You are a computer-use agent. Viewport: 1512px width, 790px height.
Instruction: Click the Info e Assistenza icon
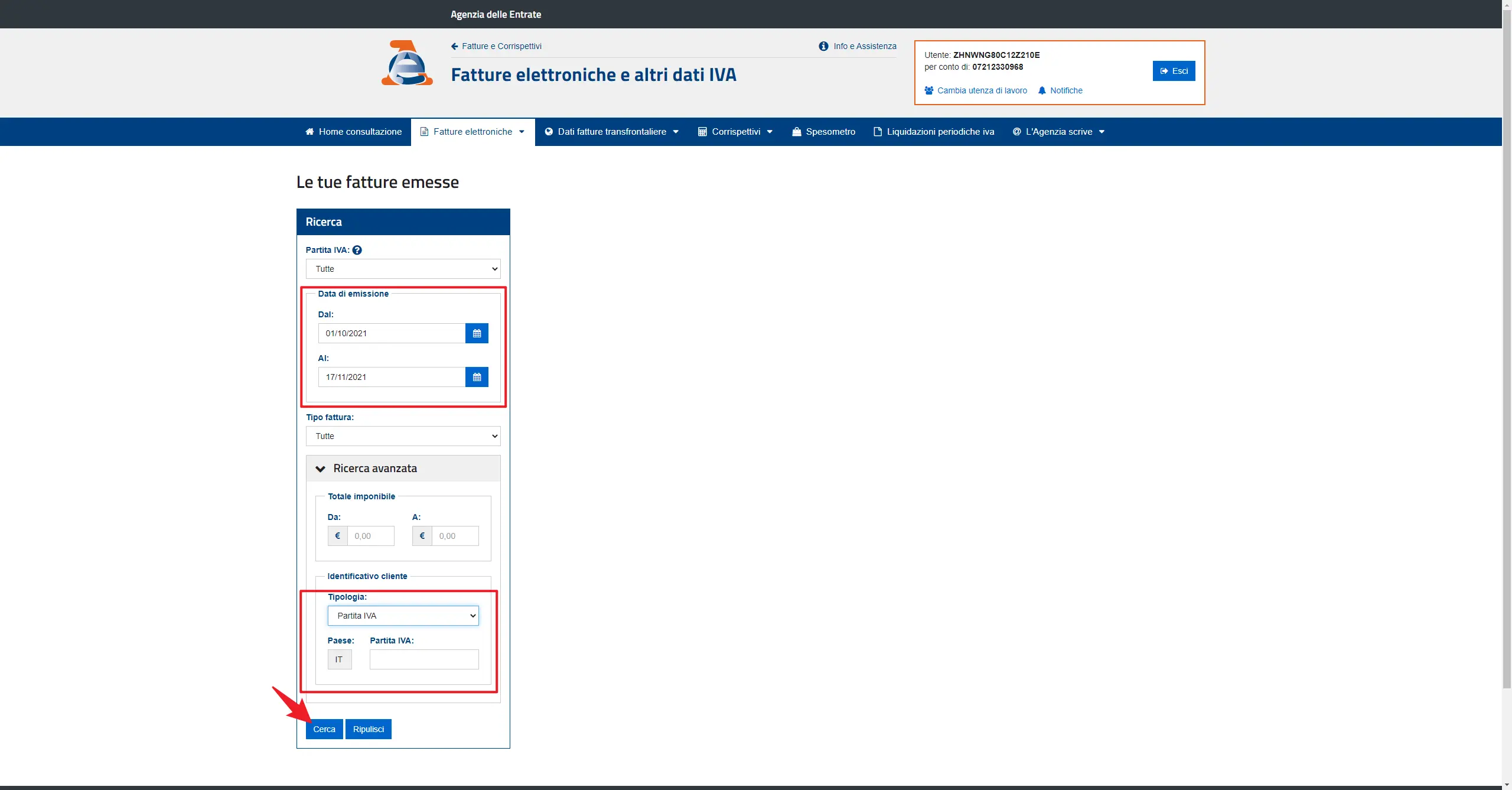(823, 46)
